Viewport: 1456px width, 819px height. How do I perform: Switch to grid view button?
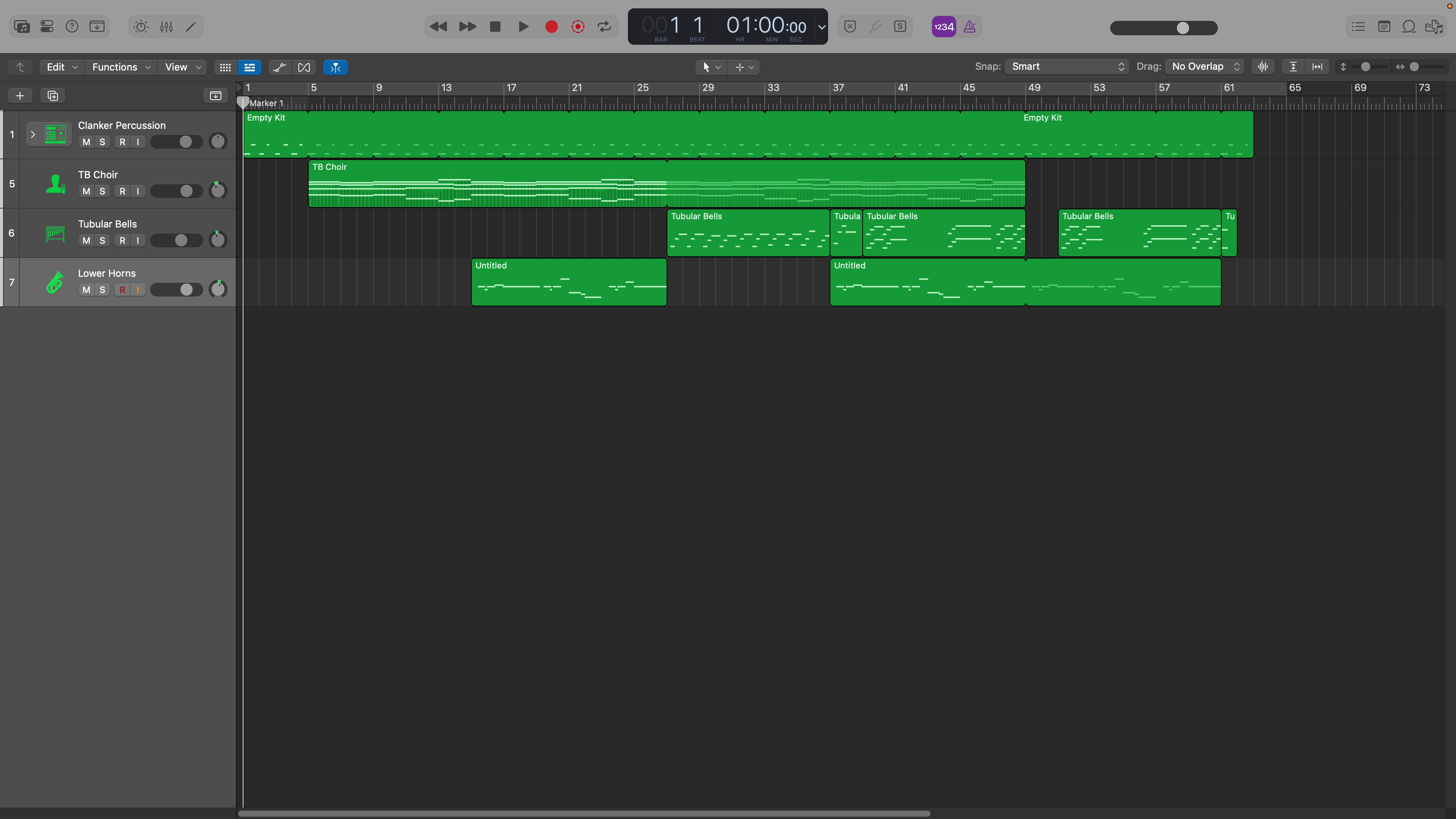coord(226,67)
